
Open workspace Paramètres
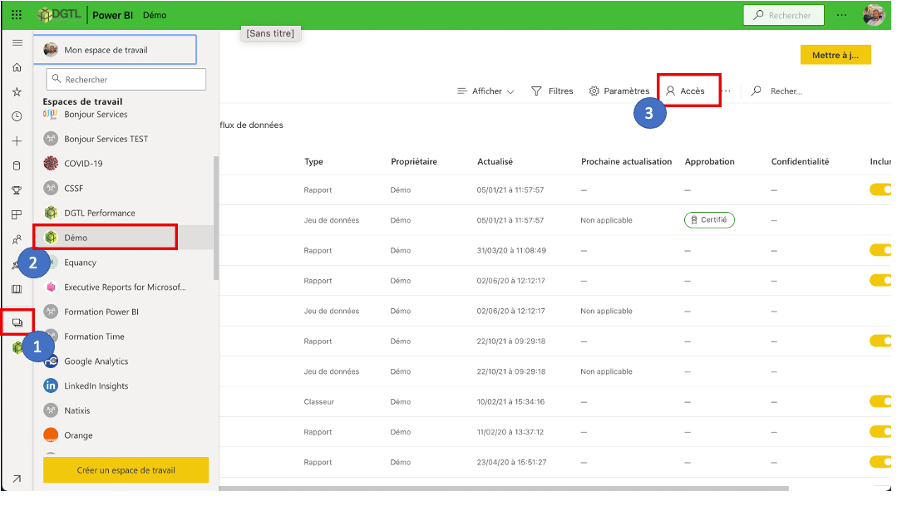[619, 91]
